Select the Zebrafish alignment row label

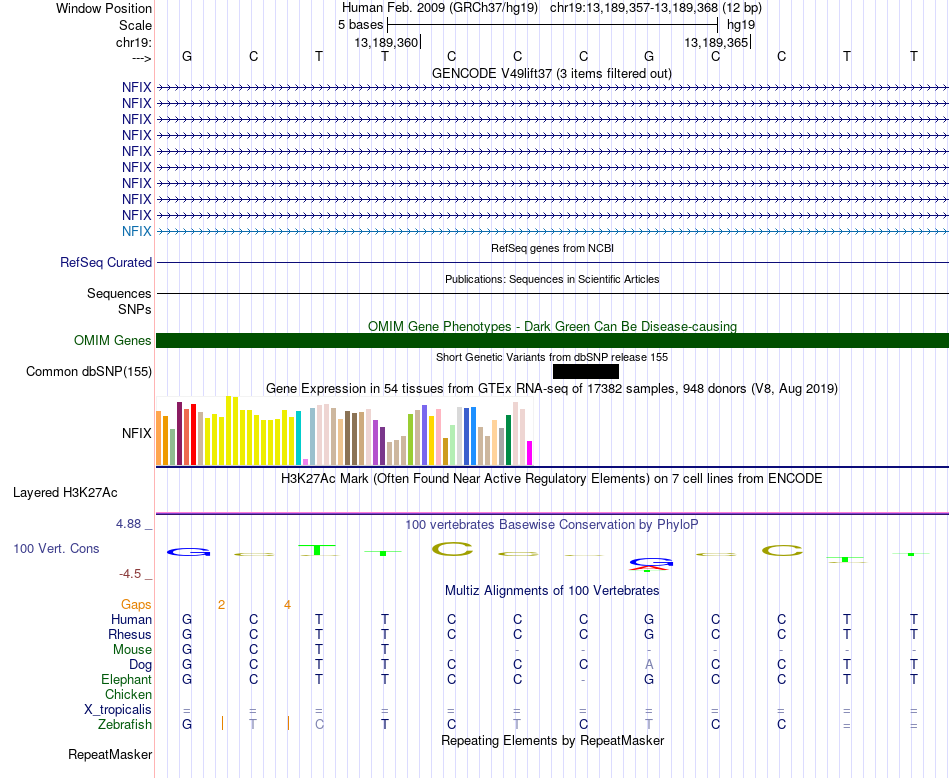125,724
